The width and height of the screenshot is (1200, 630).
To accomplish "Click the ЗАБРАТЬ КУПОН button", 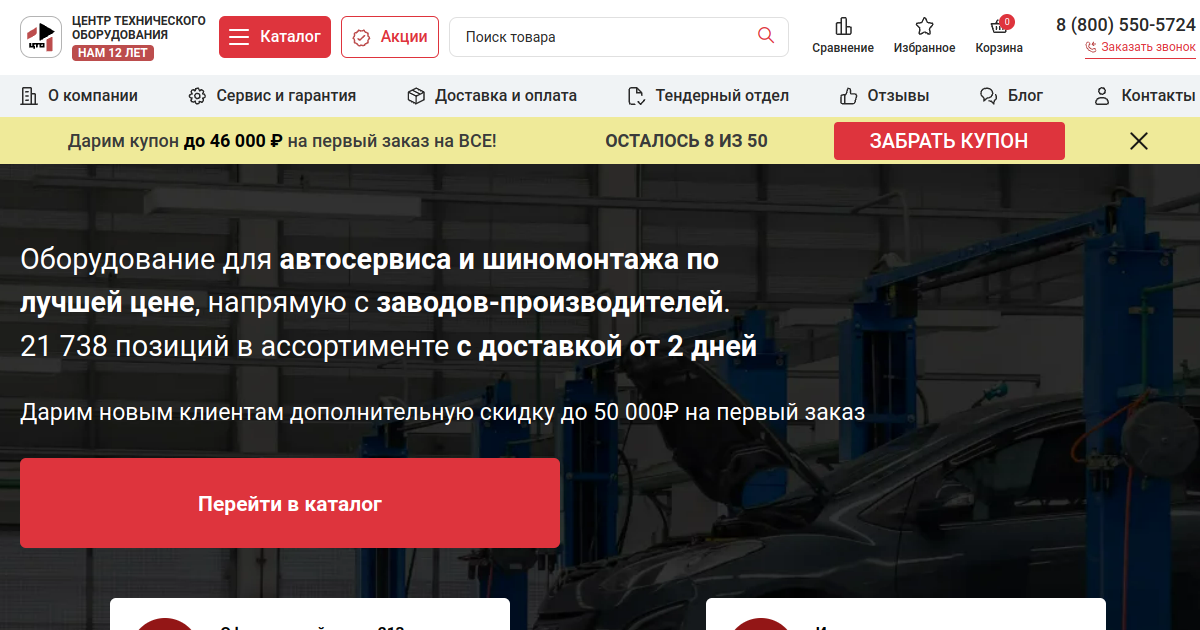I will coord(949,141).
